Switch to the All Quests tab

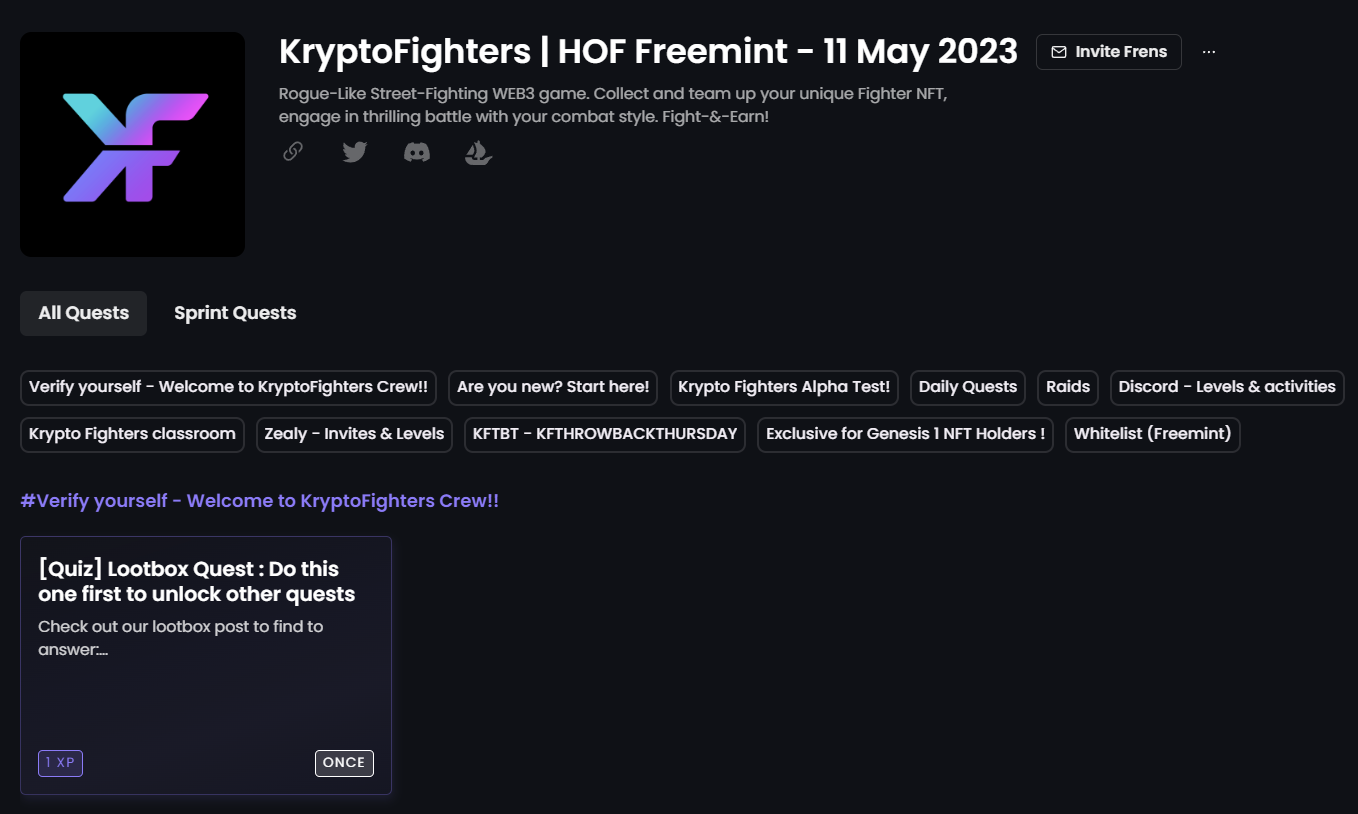[x=83, y=312]
